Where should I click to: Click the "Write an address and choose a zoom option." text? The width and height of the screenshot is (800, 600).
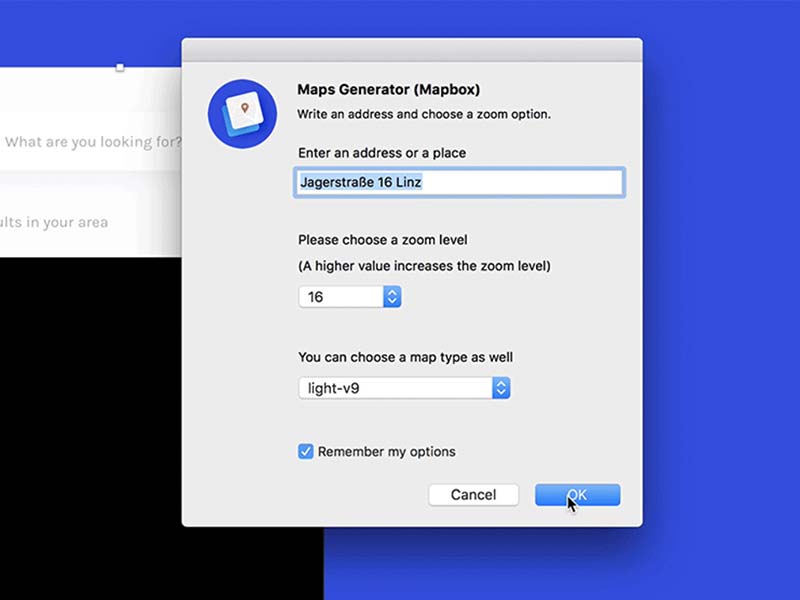tap(424, 114)
